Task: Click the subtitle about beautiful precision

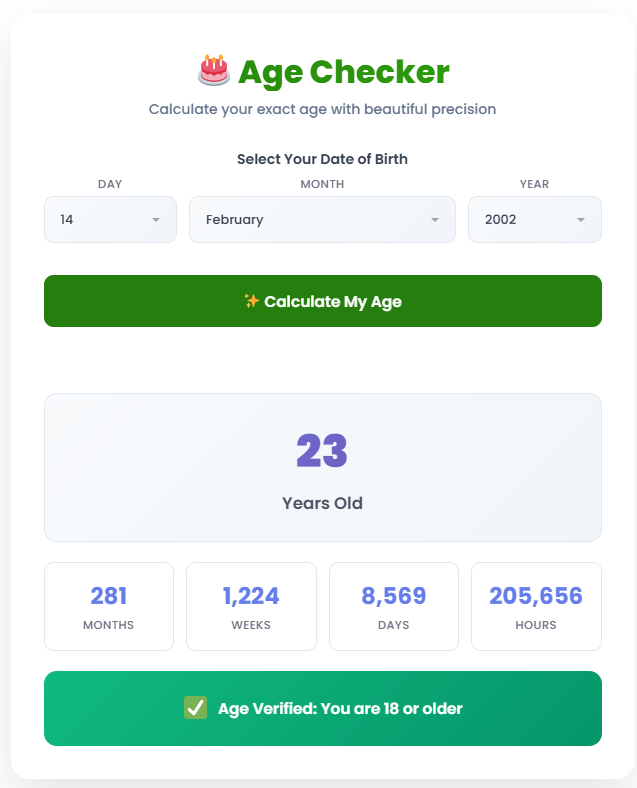Action: tap(323, 109)
